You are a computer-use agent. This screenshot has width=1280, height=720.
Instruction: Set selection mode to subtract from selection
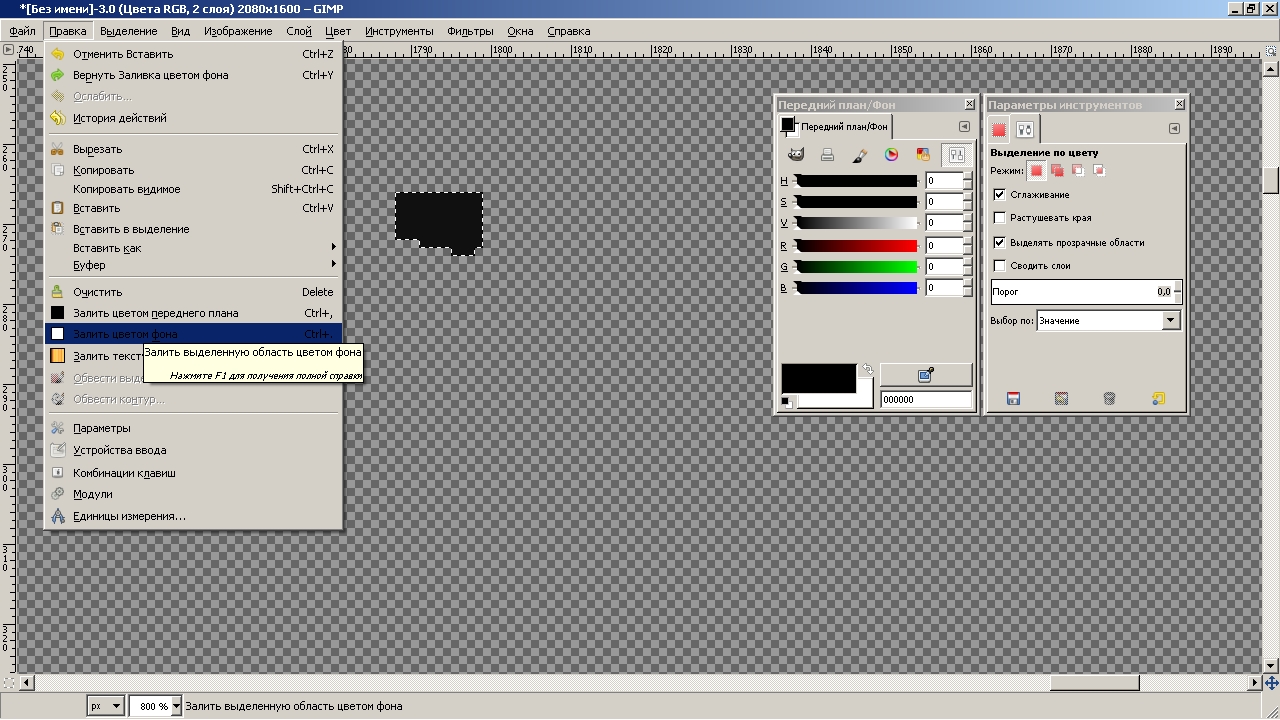[x=1078, y=171]
